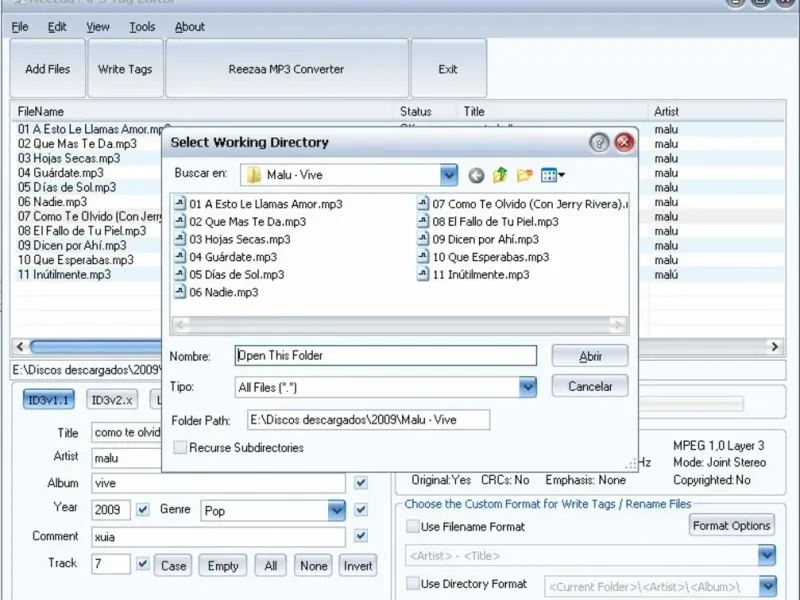Click the Nombre input field
800x600 pixels.
(x=386, y=356)
